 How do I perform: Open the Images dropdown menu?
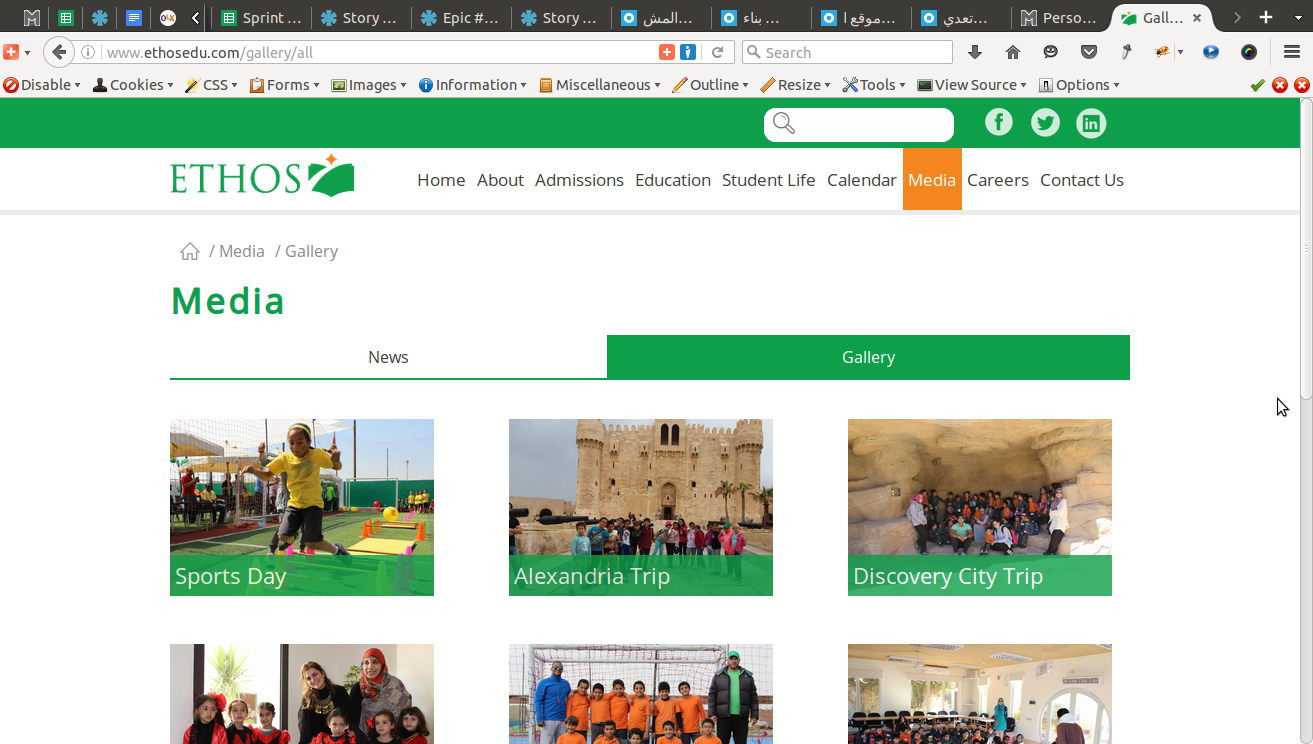point(369,85)
